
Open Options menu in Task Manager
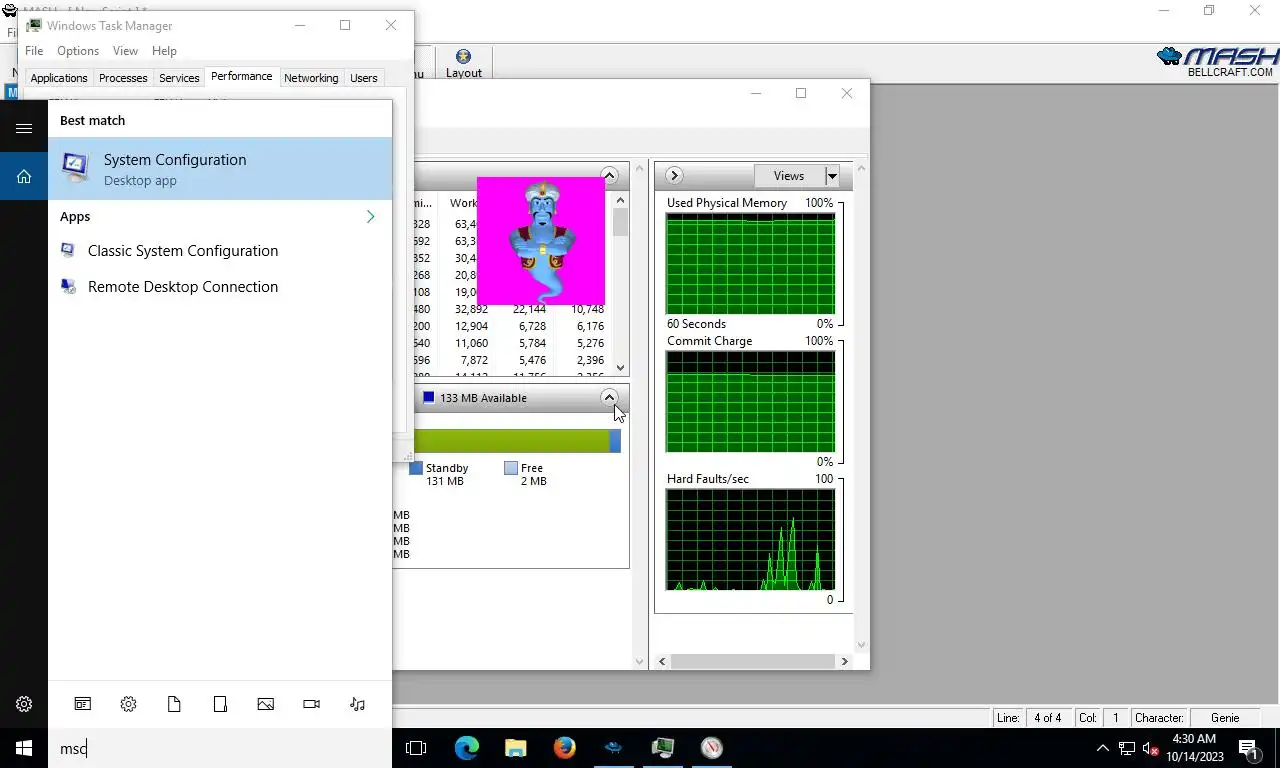(x=78, y=51)
